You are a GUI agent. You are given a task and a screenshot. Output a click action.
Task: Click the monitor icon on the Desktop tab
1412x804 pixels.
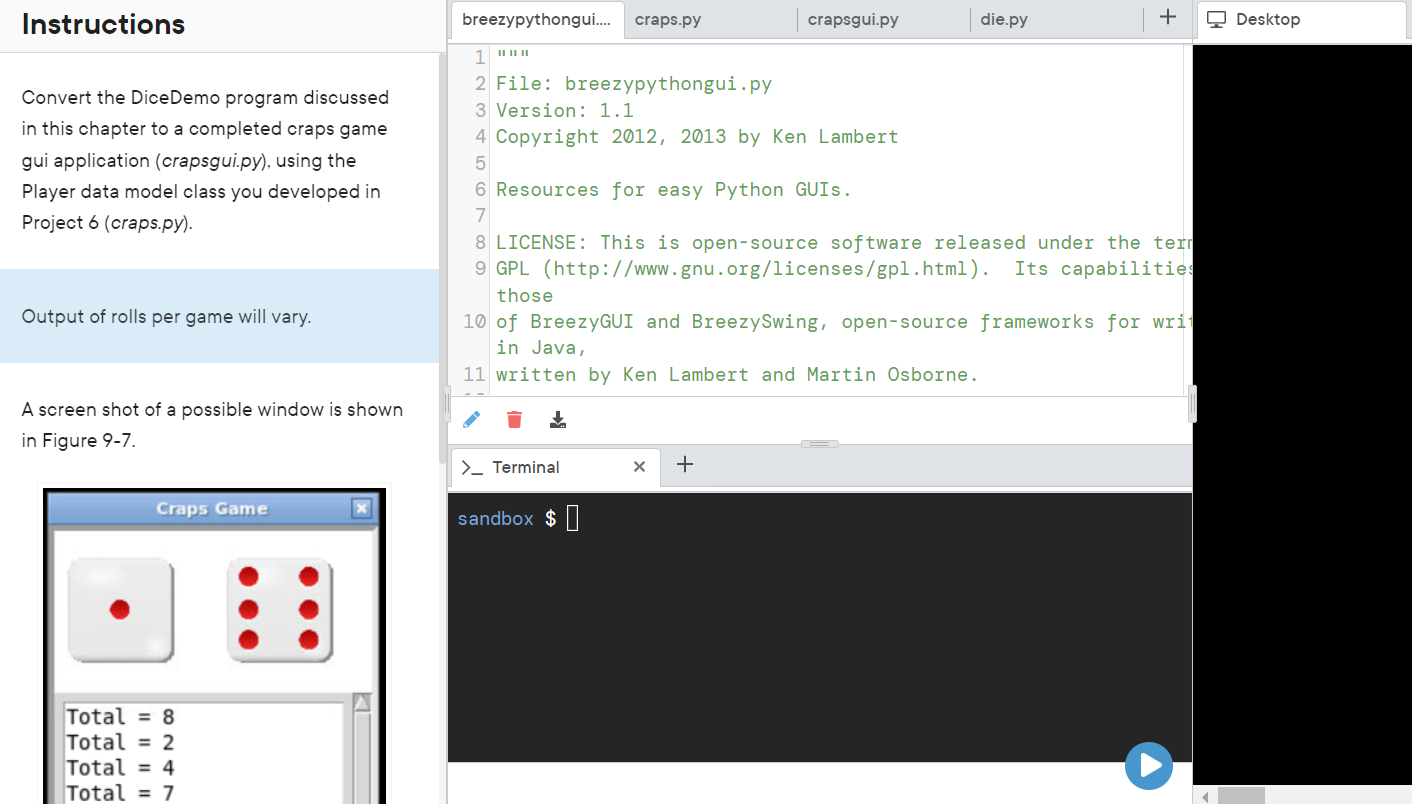[1215, 18]
